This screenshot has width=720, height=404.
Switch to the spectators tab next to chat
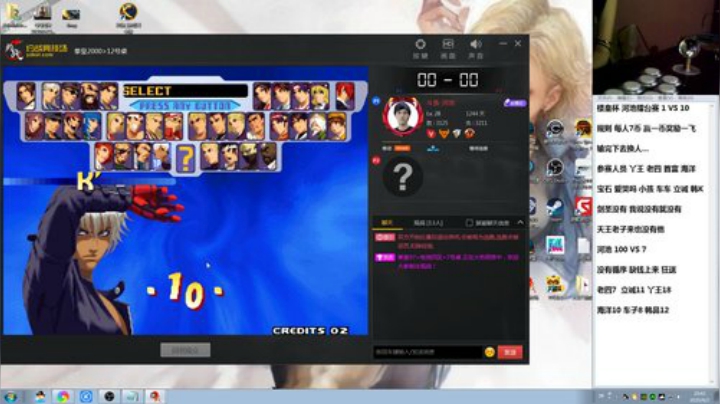[428, 223]
